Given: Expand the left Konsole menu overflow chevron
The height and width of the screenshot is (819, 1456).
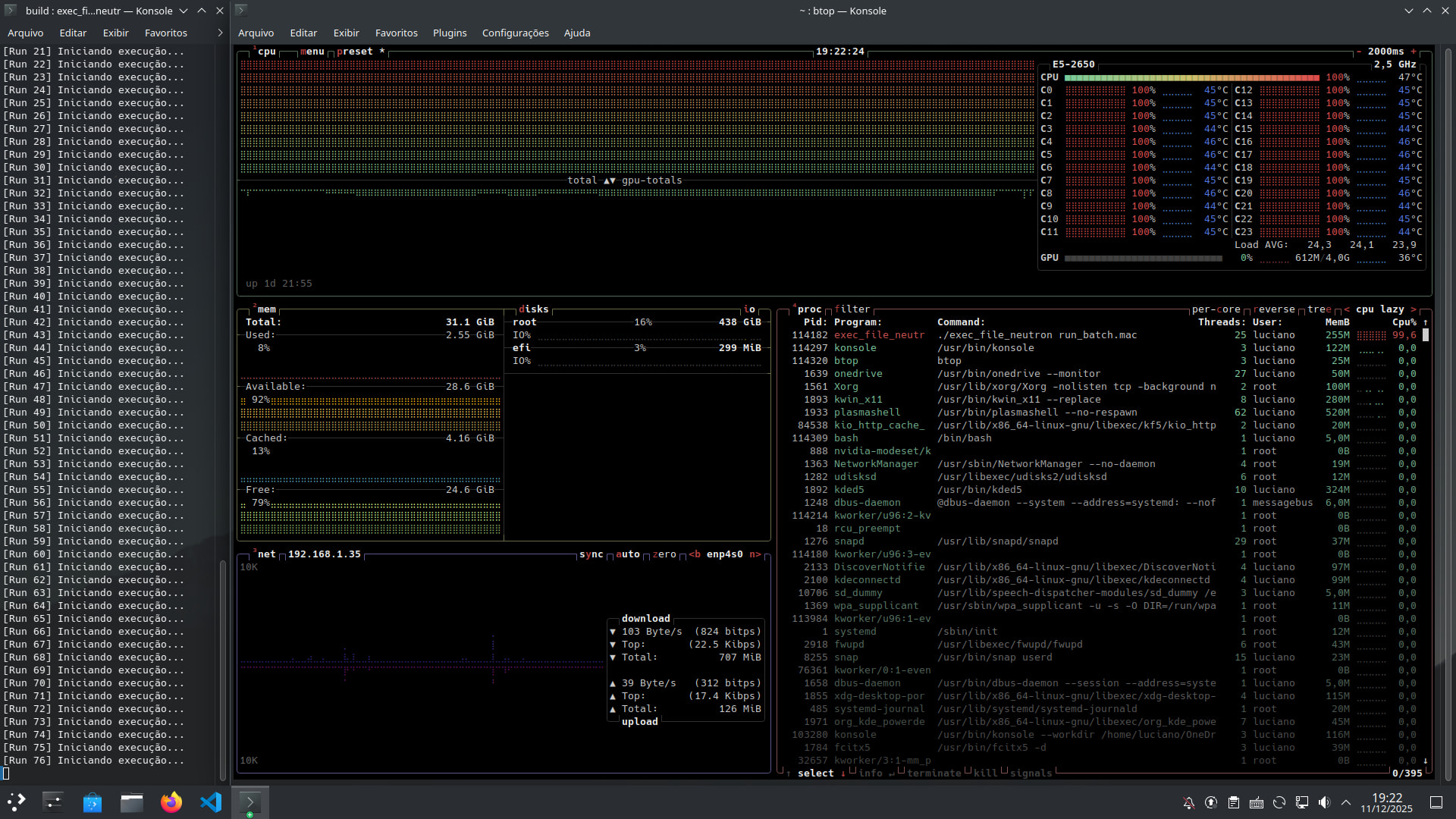Looking at the screenshot, I should click(220, 33).
